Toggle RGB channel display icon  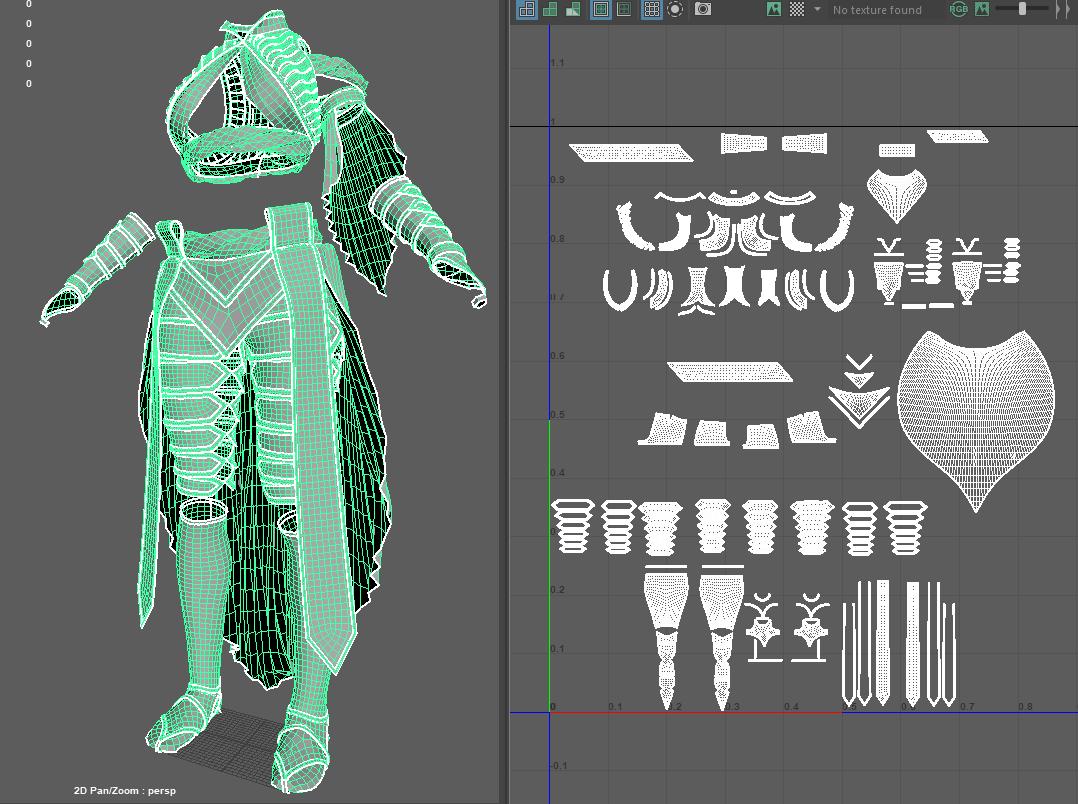(959, 9)
